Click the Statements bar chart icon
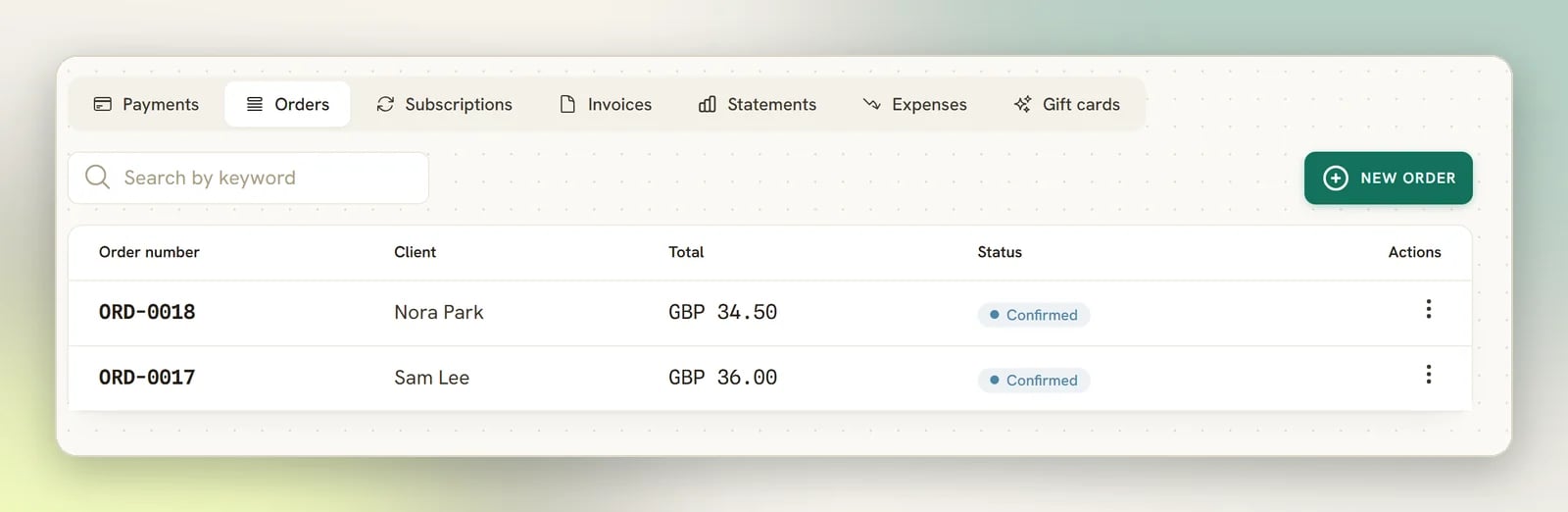Screen dimensions: 1568x512 click(x=708, y=104)
